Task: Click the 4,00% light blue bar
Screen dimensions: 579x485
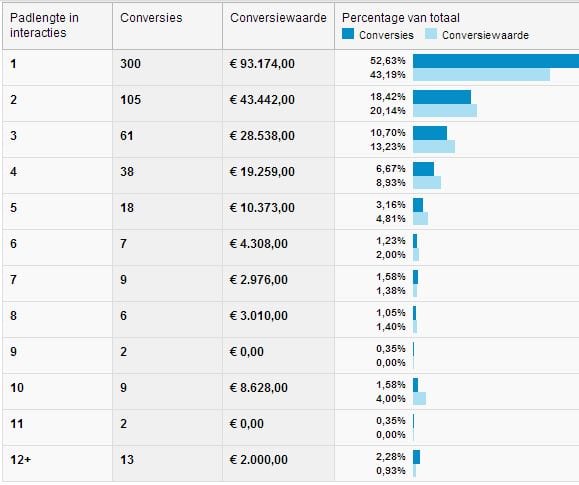Action: click(x=419, y=399)
